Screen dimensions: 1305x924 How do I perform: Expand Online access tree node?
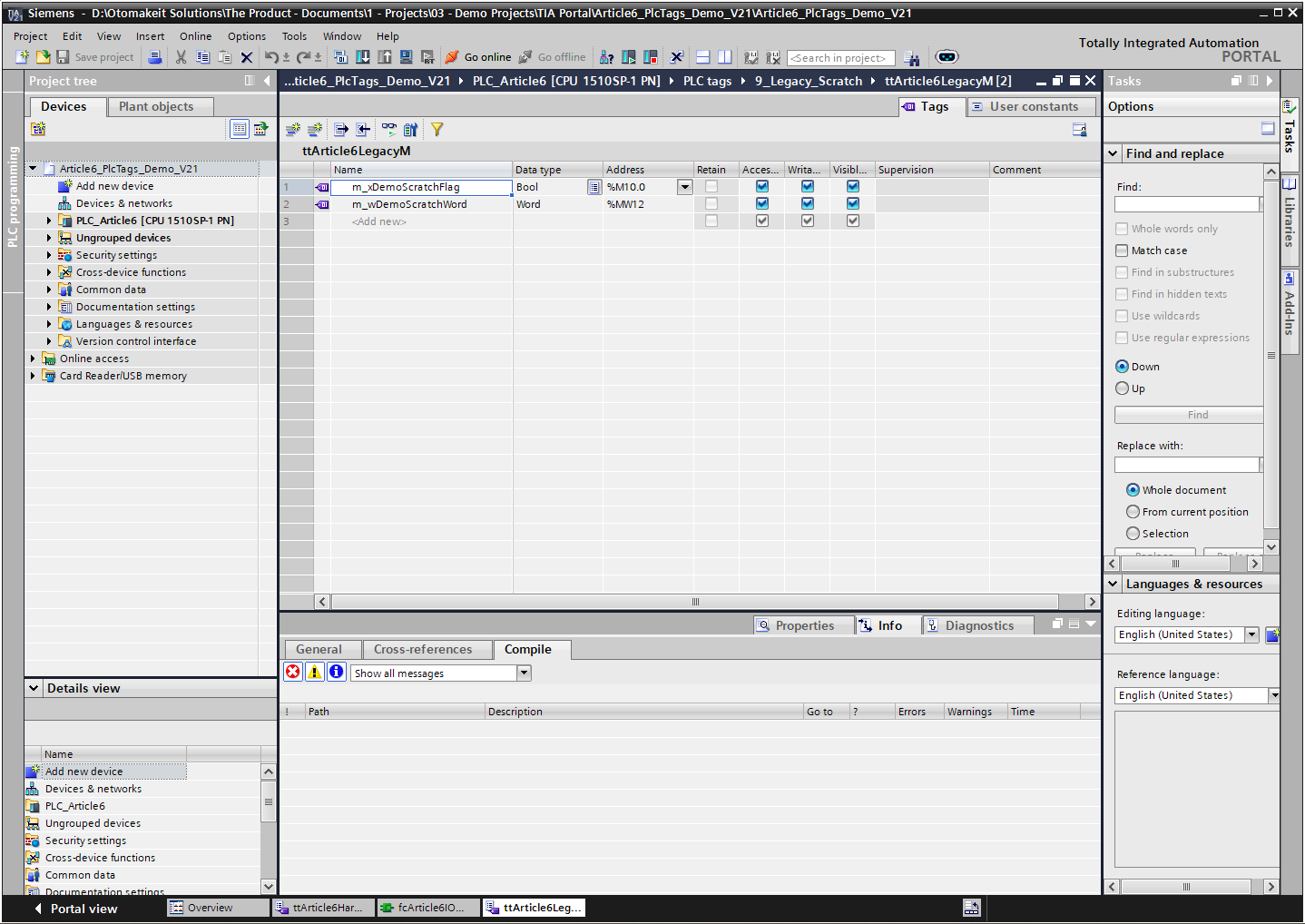click(33, 359)
